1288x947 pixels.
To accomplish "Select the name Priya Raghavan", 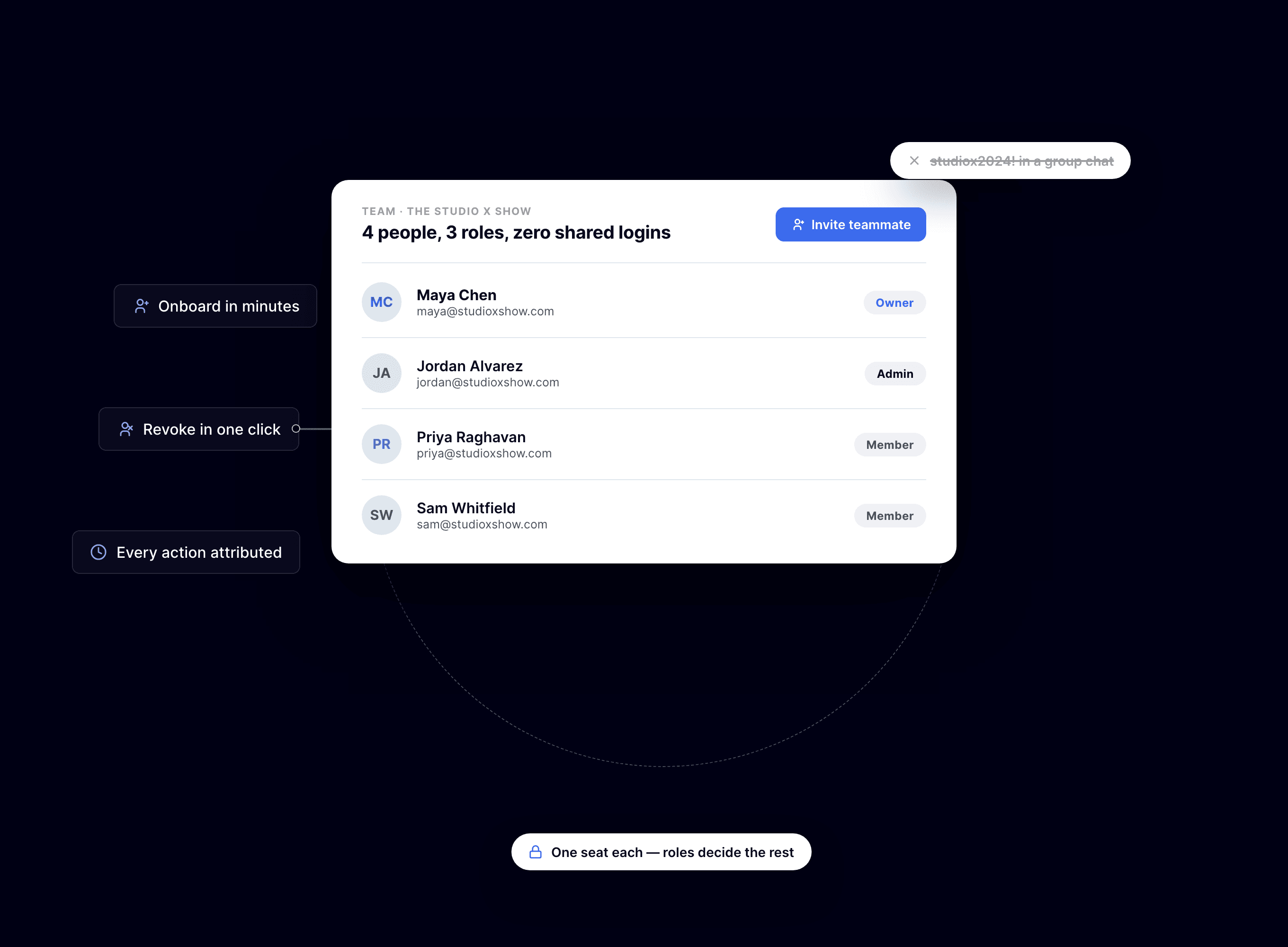I will (471, 438).
